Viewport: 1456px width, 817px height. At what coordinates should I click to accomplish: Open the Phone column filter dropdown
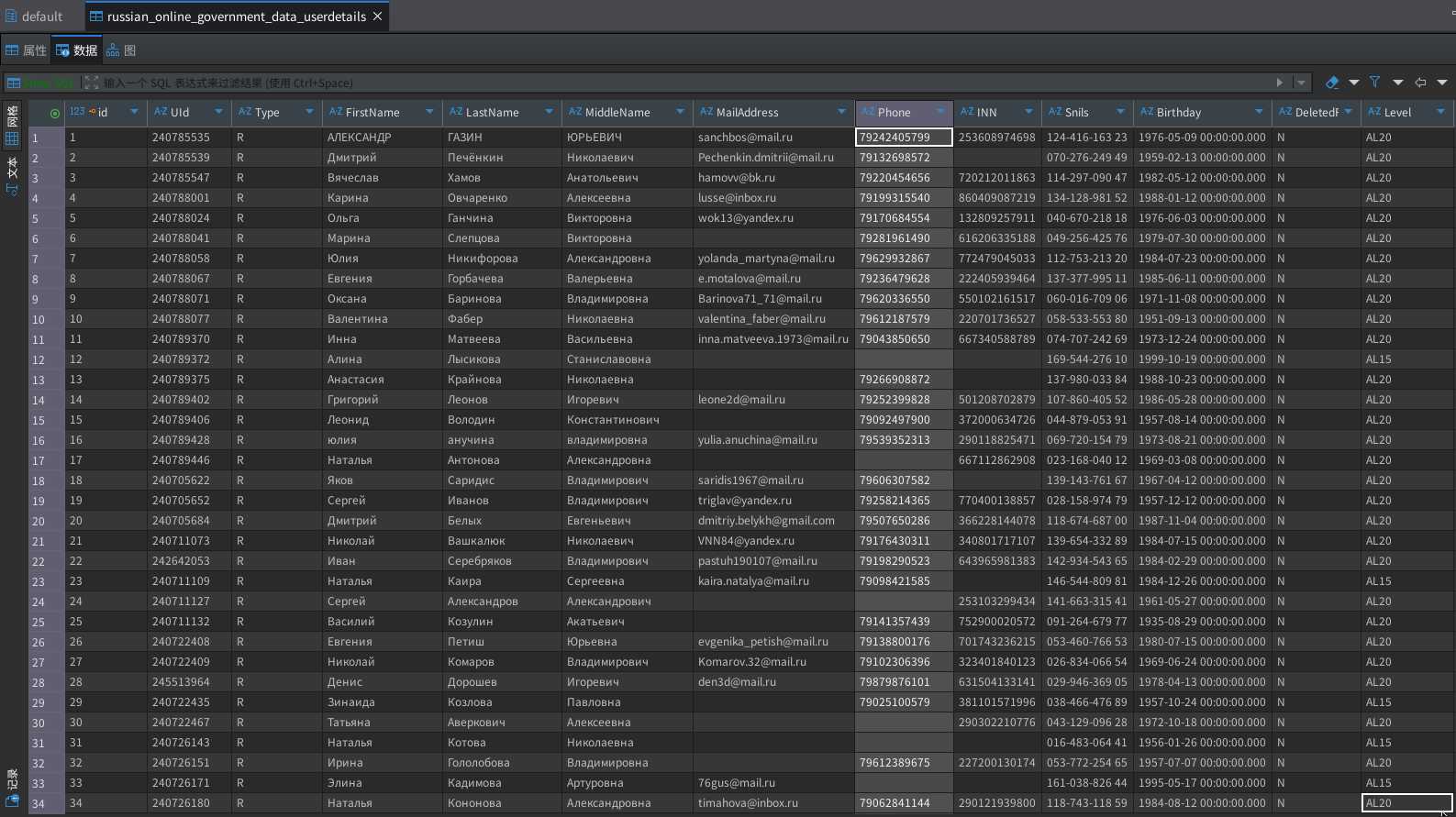pos(940,112)
